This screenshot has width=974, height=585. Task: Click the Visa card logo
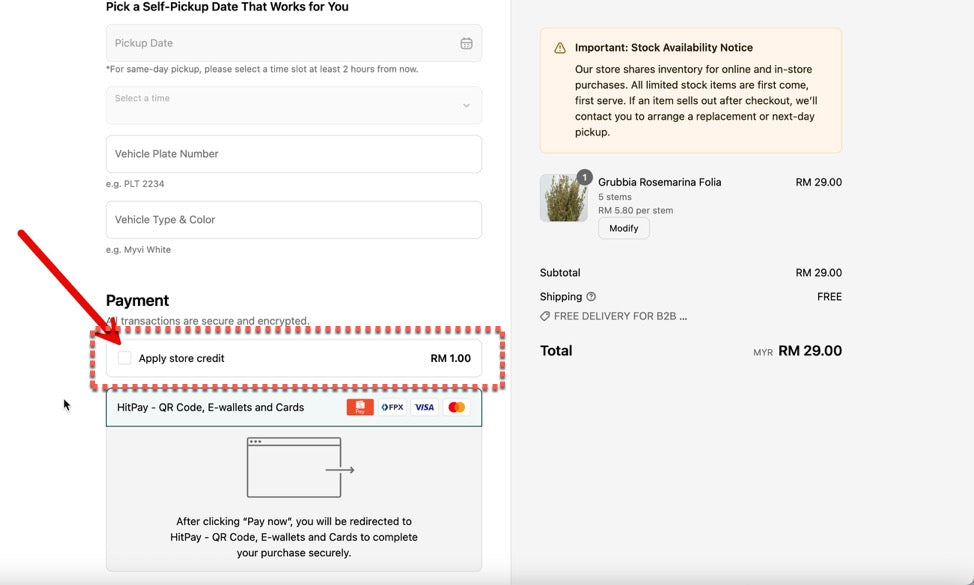click(x=424, y=408)
